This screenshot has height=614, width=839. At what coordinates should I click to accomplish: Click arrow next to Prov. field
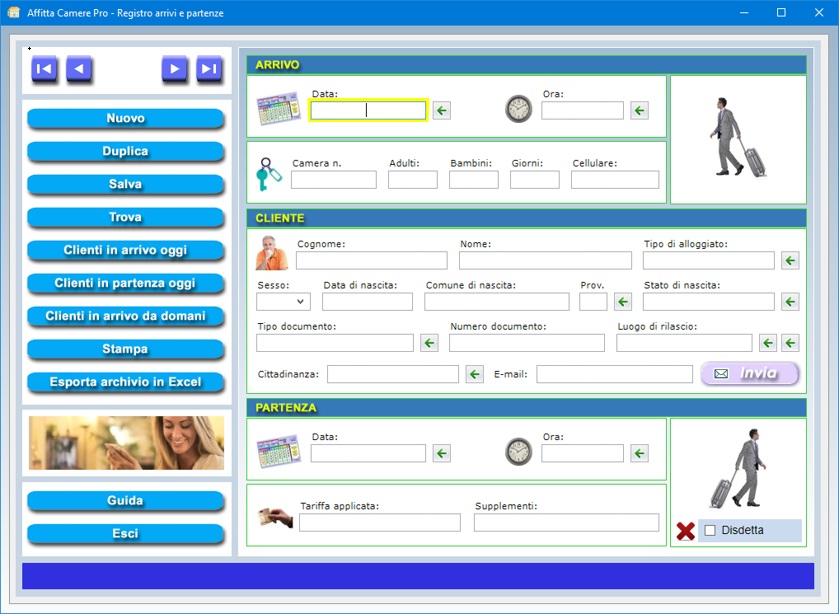point(623,302)
